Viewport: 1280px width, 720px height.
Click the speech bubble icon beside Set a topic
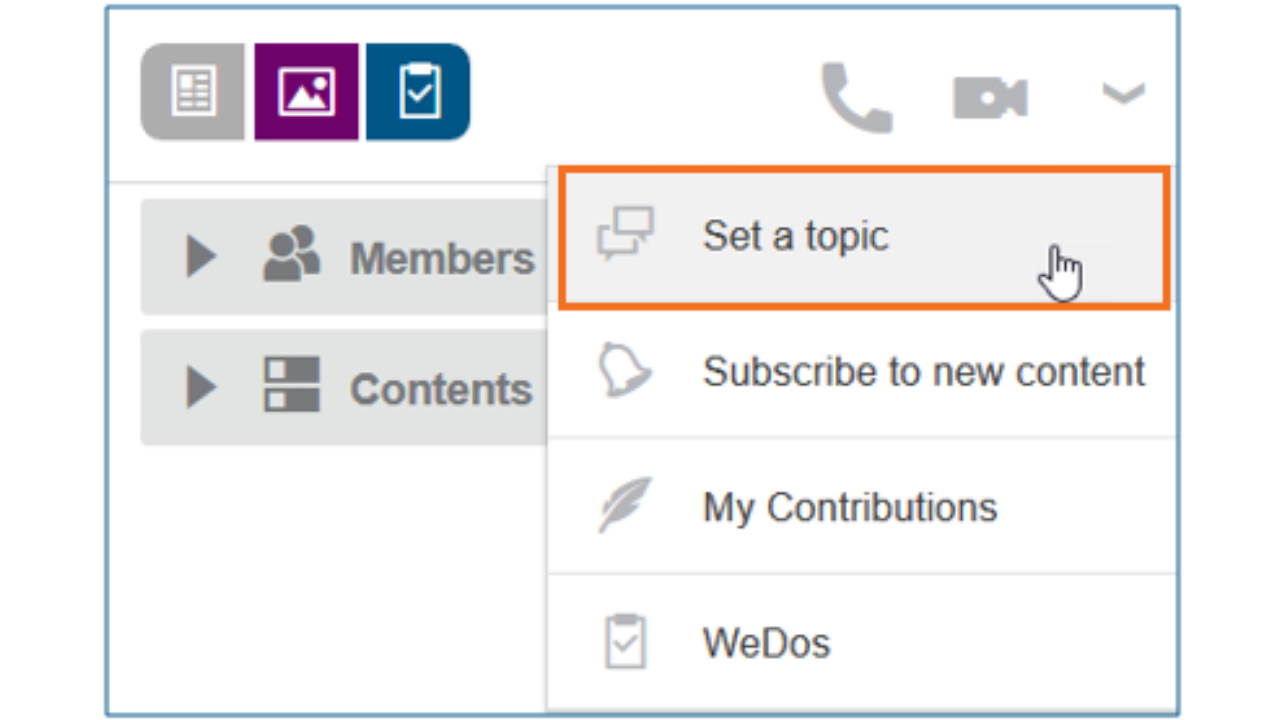click(x=628, y=235)
